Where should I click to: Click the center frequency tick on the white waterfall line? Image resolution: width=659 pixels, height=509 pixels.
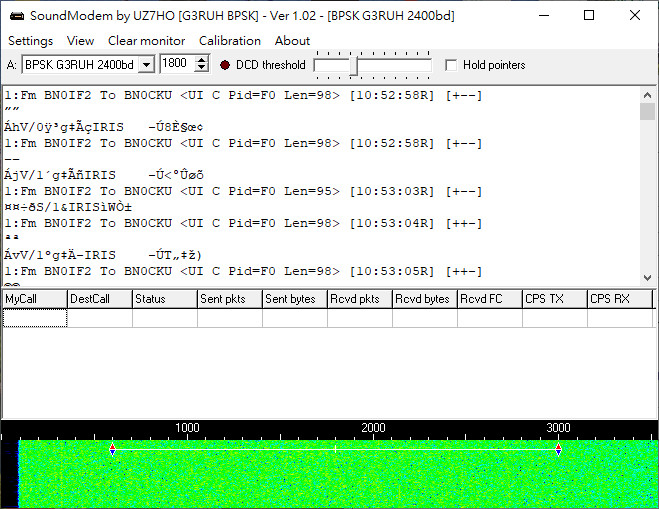click(x=335, y=449)
